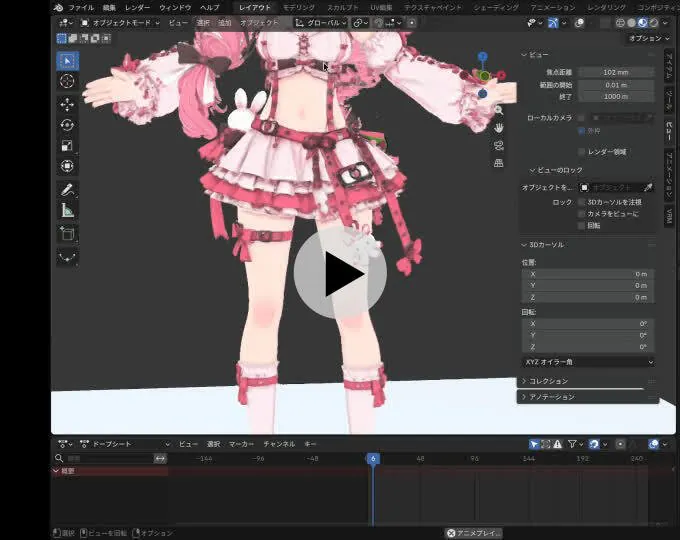Toggle viewport overlays display
The image size is (680, 540).
click(x=579, y=23)
